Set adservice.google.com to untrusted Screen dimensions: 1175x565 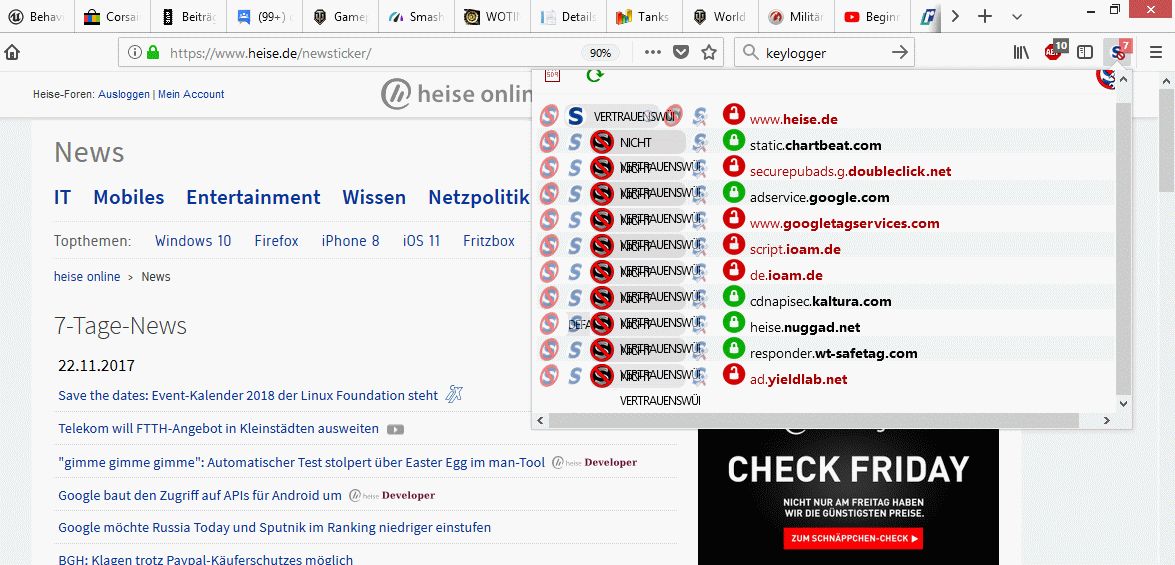[x=601, y=194]
